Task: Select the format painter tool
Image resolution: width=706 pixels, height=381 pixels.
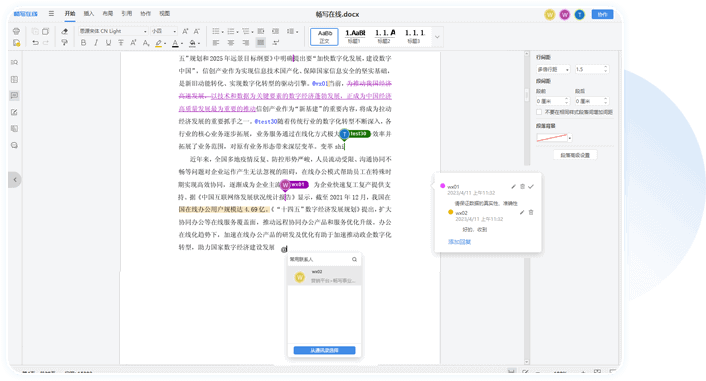Action: [x=65, y=43]
